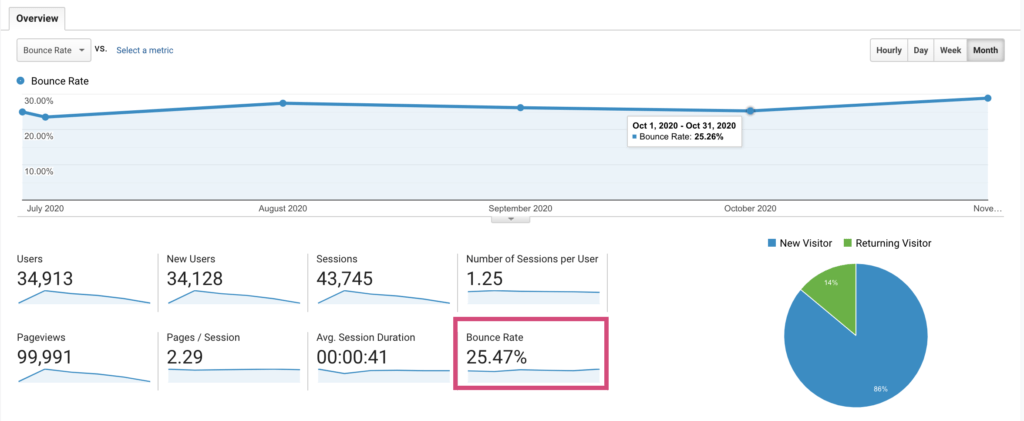Image resolution: width=1024 pixels, height=421 pixels.
Task: Click the 10.00% y-axis label
Action: (x=39, y=171)
